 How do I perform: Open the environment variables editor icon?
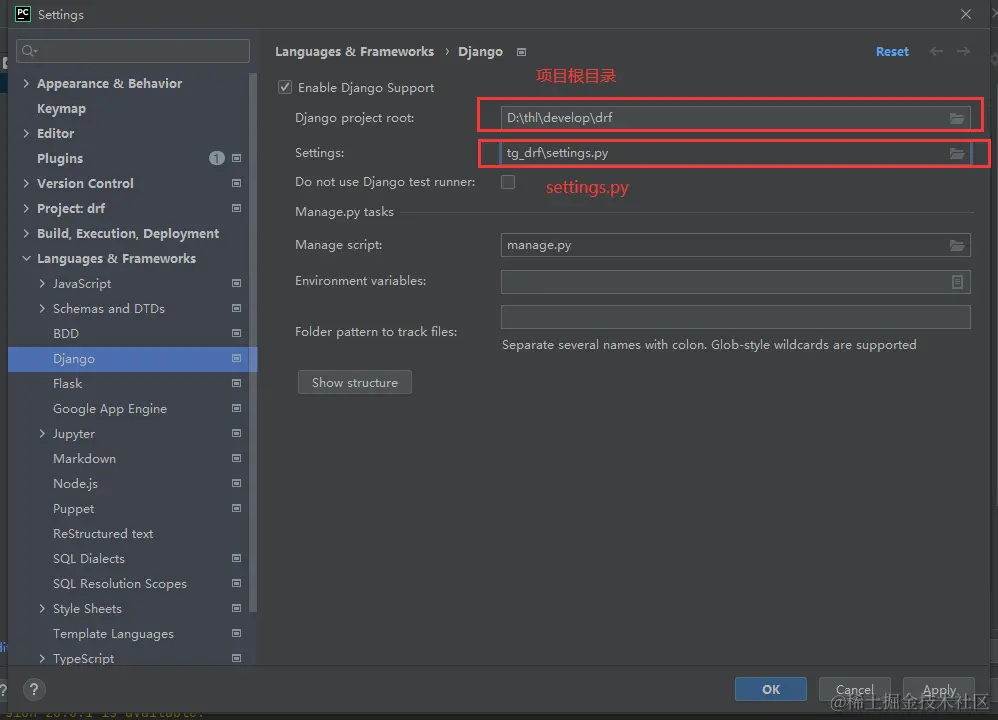(957, 282)
